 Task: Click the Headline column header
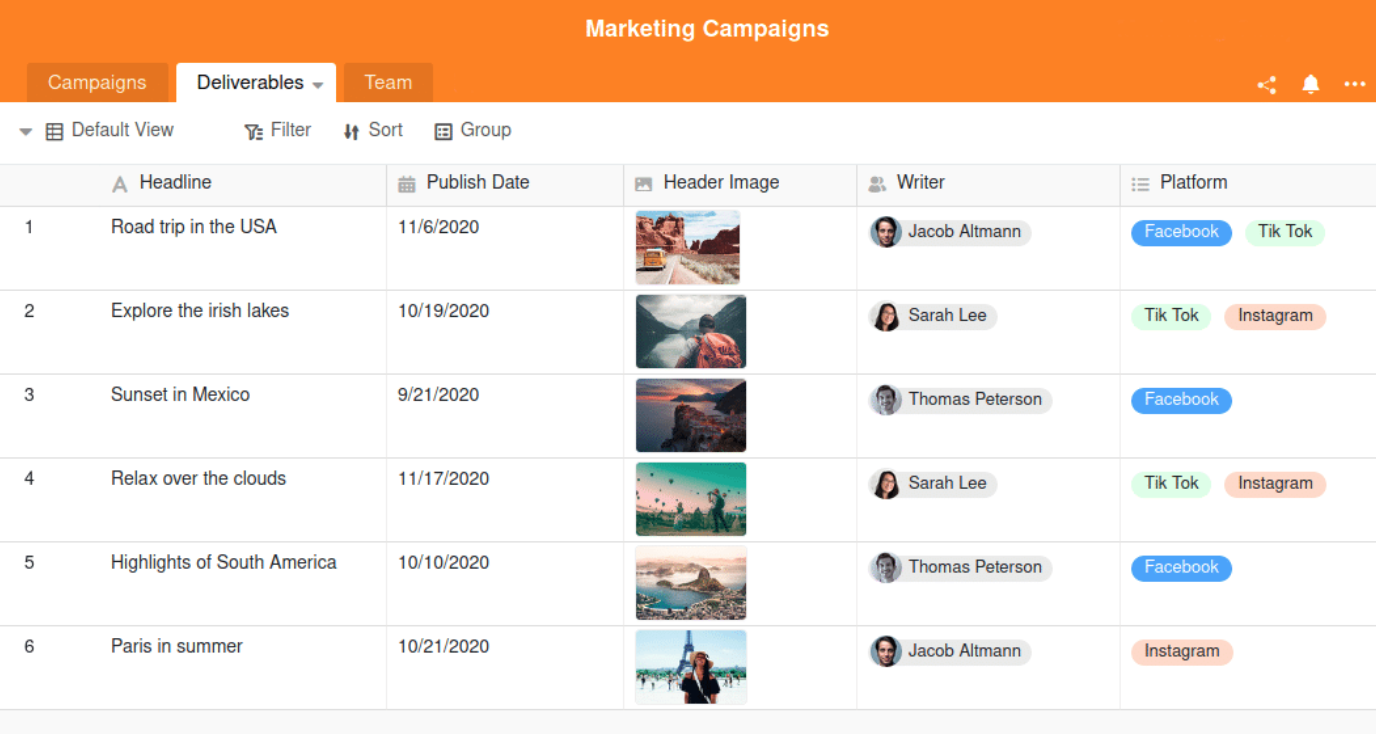(x=175, y=183)
